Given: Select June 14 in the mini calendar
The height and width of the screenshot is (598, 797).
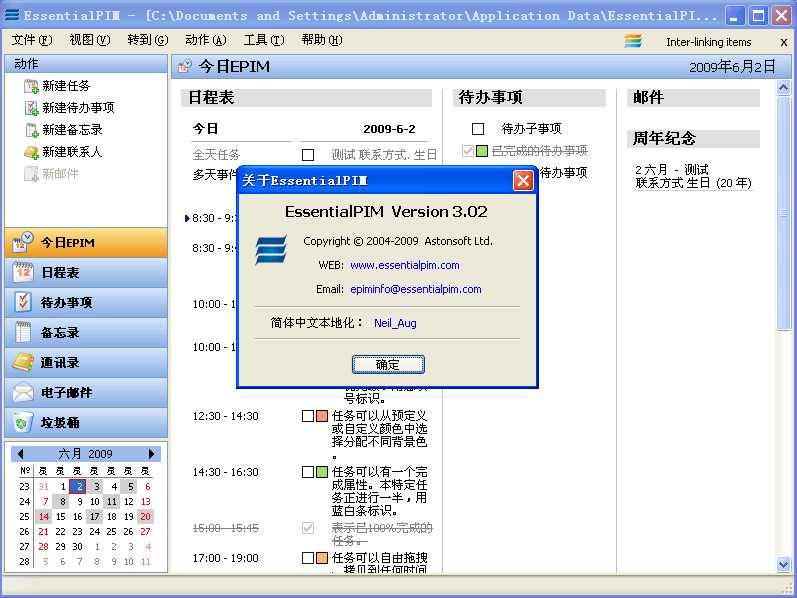Looking at the screenshot, I should 44,517.
